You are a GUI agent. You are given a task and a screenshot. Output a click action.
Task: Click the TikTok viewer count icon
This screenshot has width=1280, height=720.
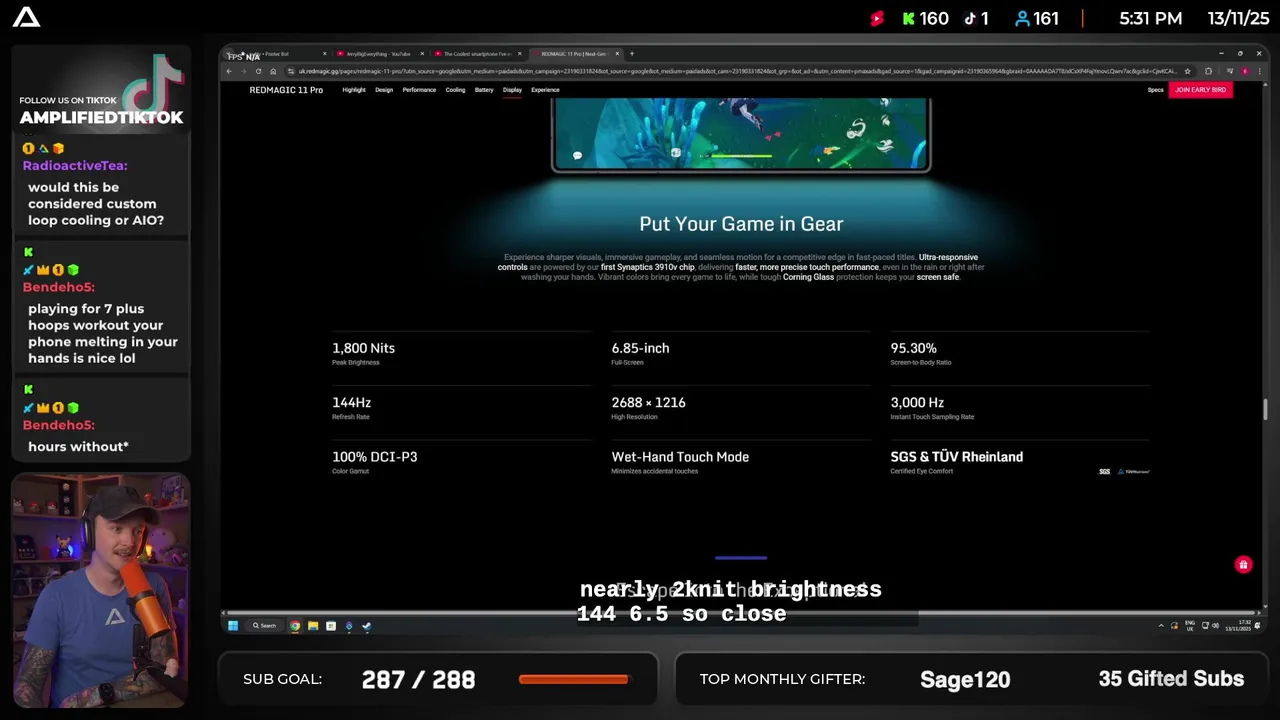point(970,18)
